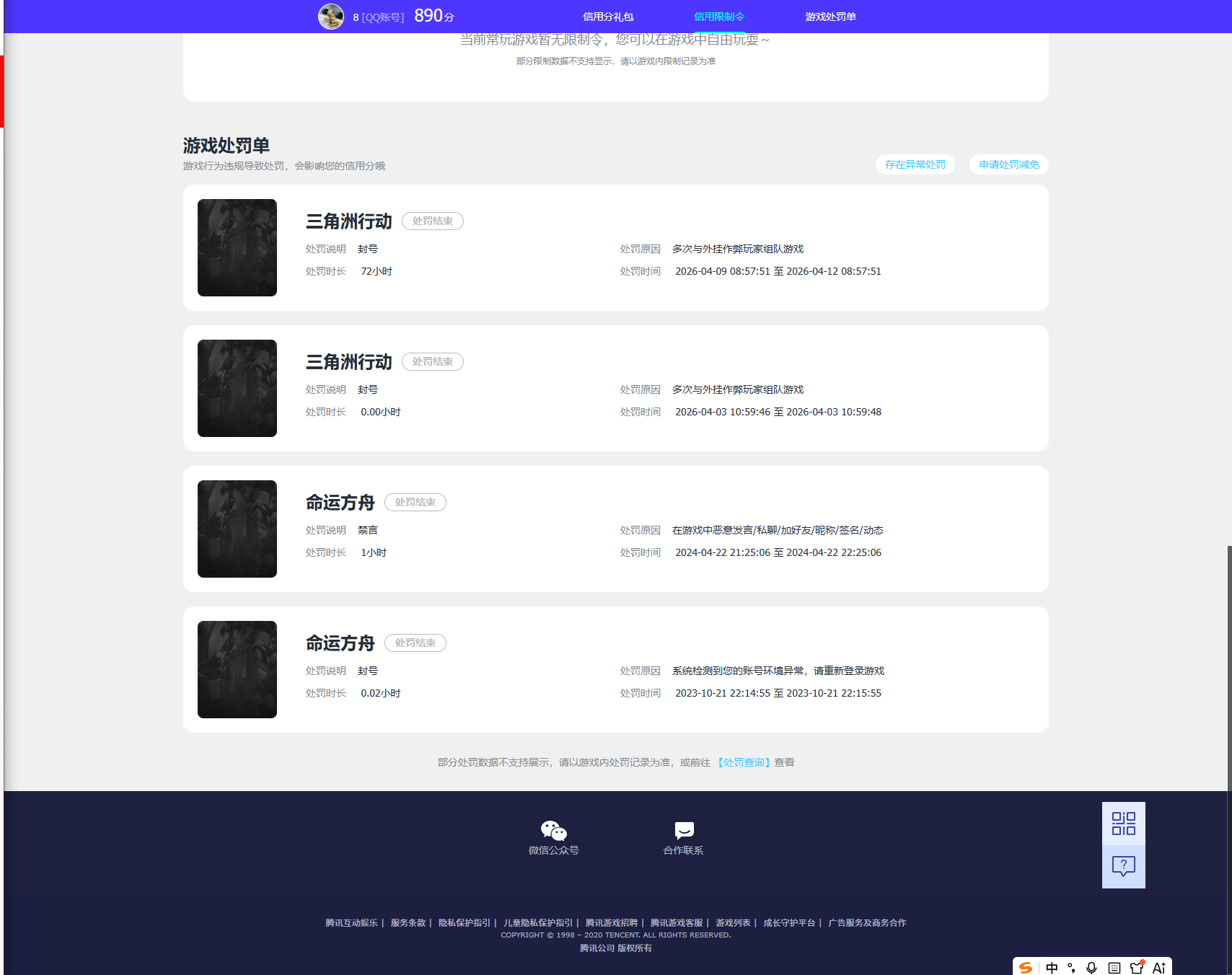Click the 72小时 penalty duration value
Image resolution: width=1232 pixels, height=975 pixels.
(377, 271)
